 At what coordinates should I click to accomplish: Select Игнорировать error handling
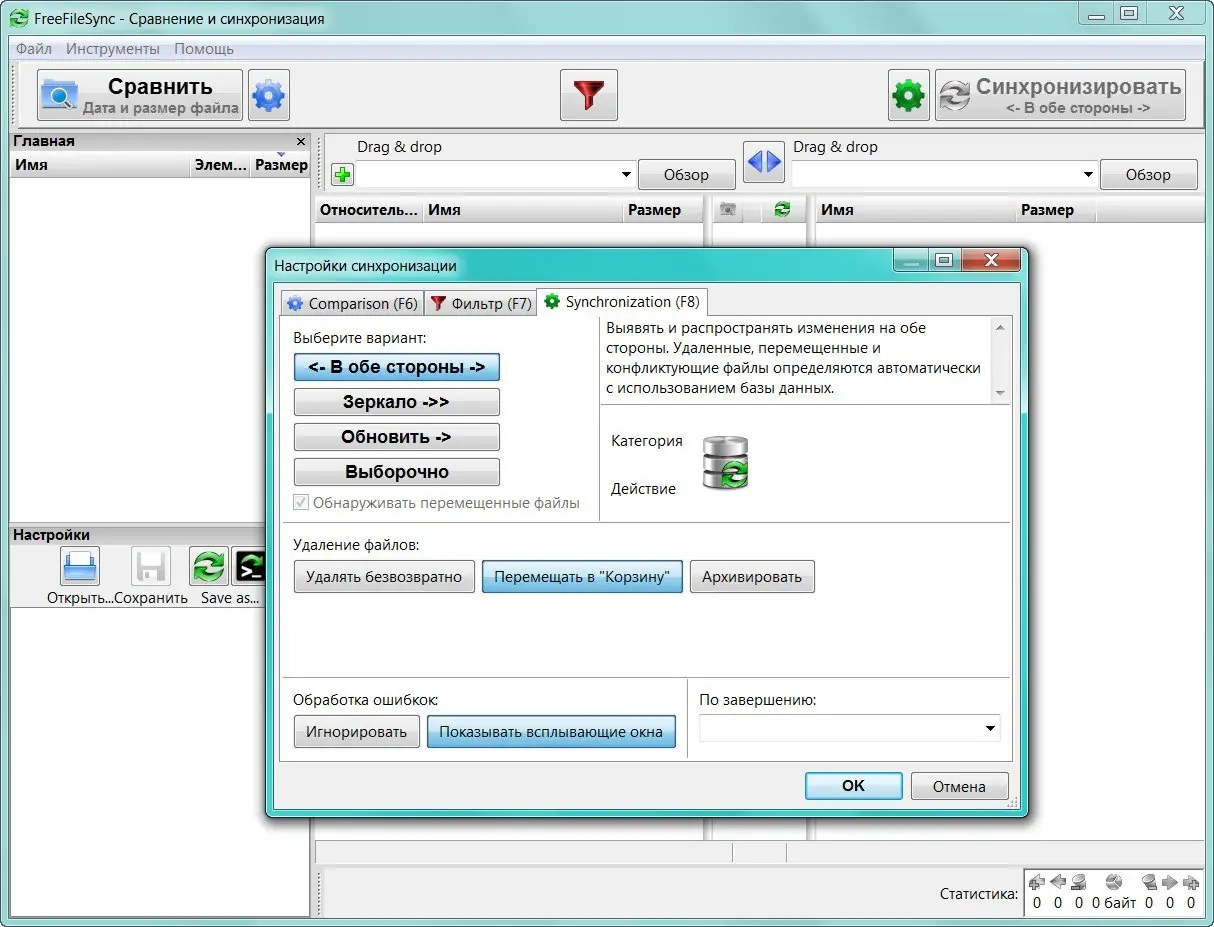357,732
